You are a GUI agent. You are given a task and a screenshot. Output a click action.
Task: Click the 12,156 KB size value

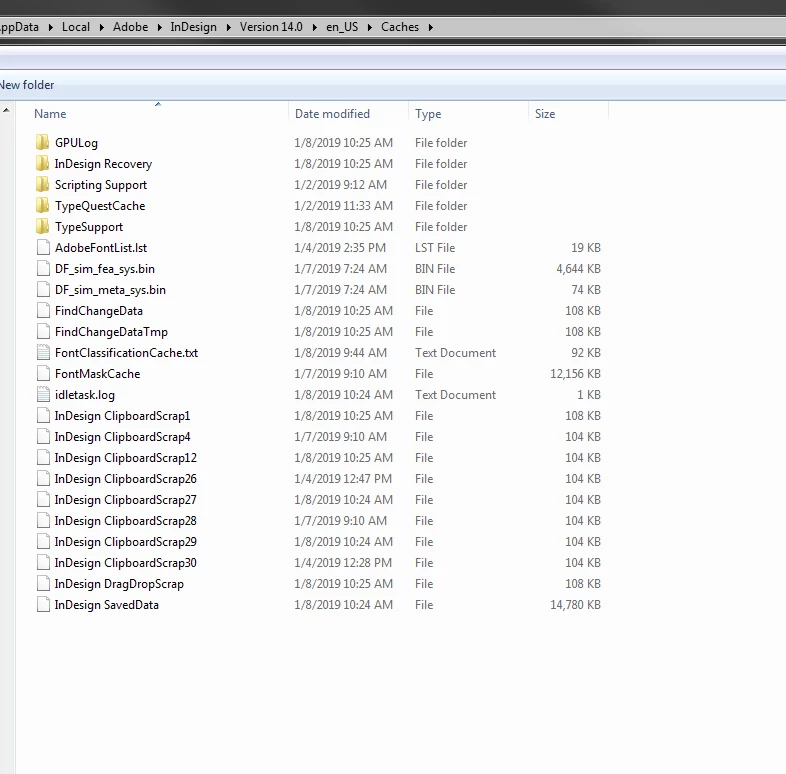(575, 374)
